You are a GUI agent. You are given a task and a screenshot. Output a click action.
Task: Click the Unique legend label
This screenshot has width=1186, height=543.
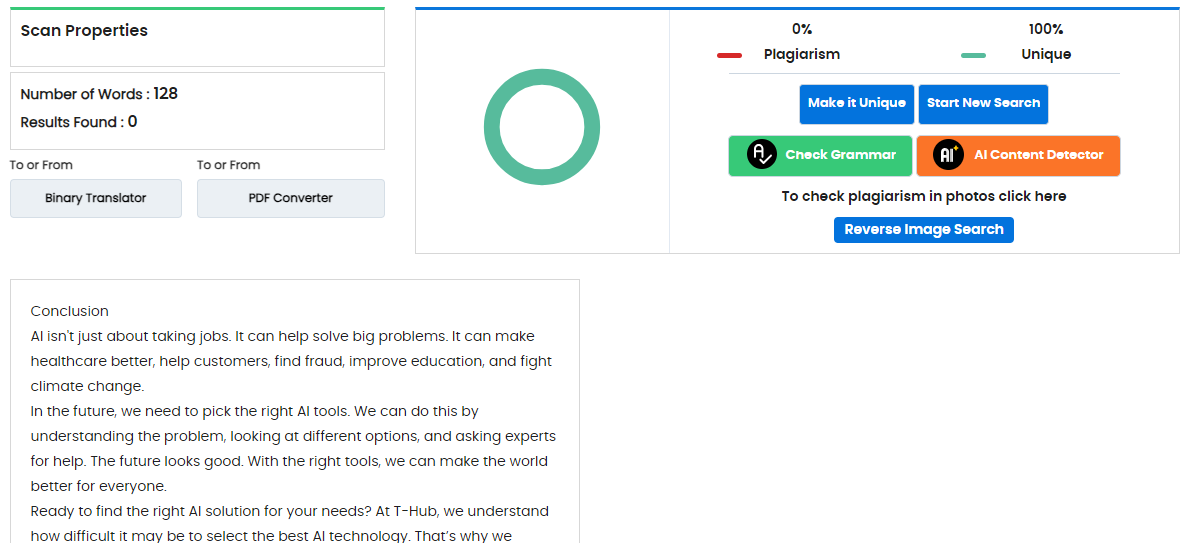click(x=1045, y=55)
